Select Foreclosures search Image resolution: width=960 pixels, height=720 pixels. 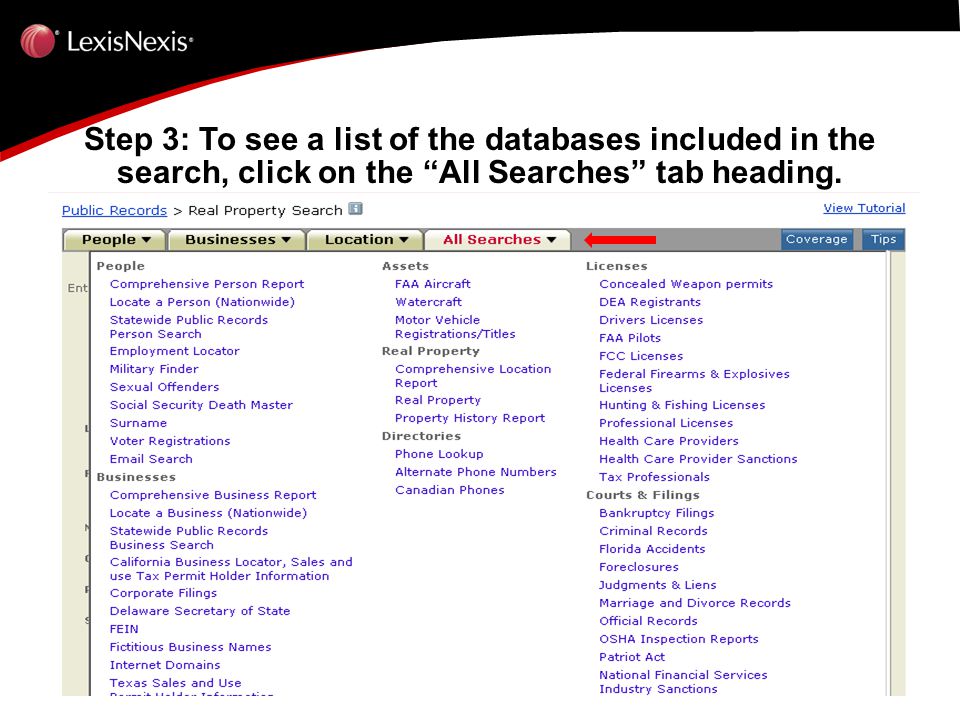click(x=639, y=567)
